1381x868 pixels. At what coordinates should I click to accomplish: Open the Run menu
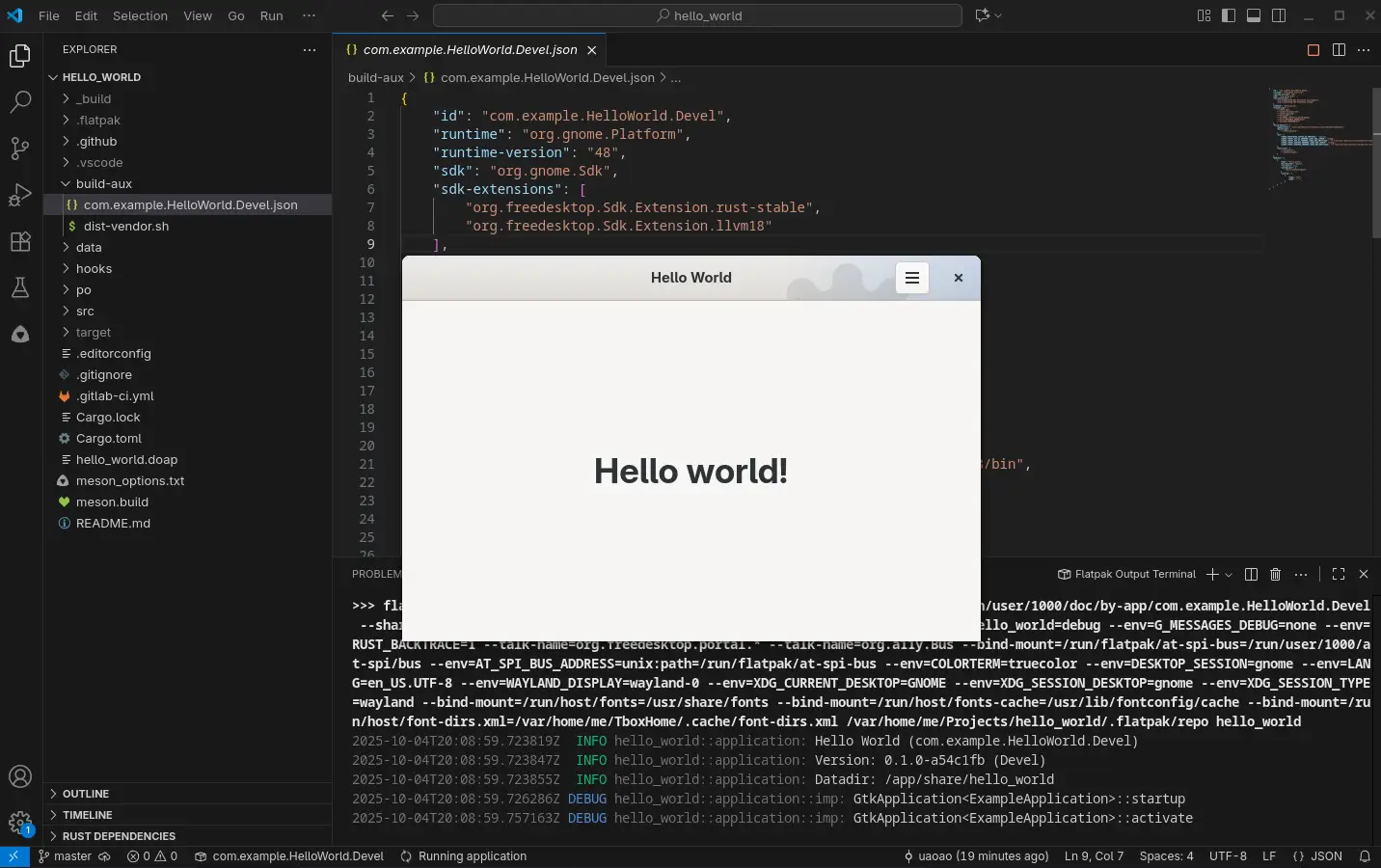271,15
